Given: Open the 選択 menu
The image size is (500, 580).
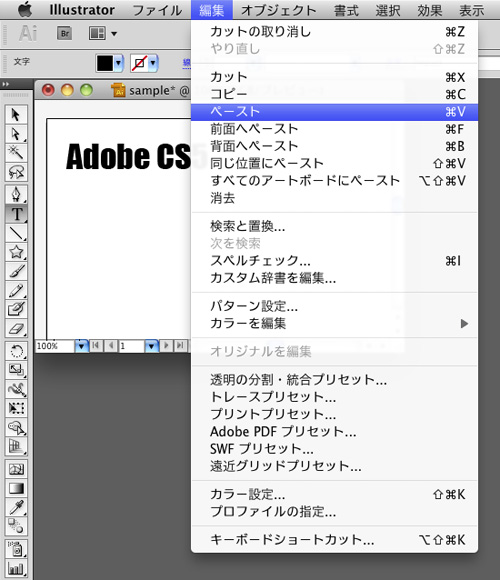Looking at the screenshot, I should click(x=388, y=10).
